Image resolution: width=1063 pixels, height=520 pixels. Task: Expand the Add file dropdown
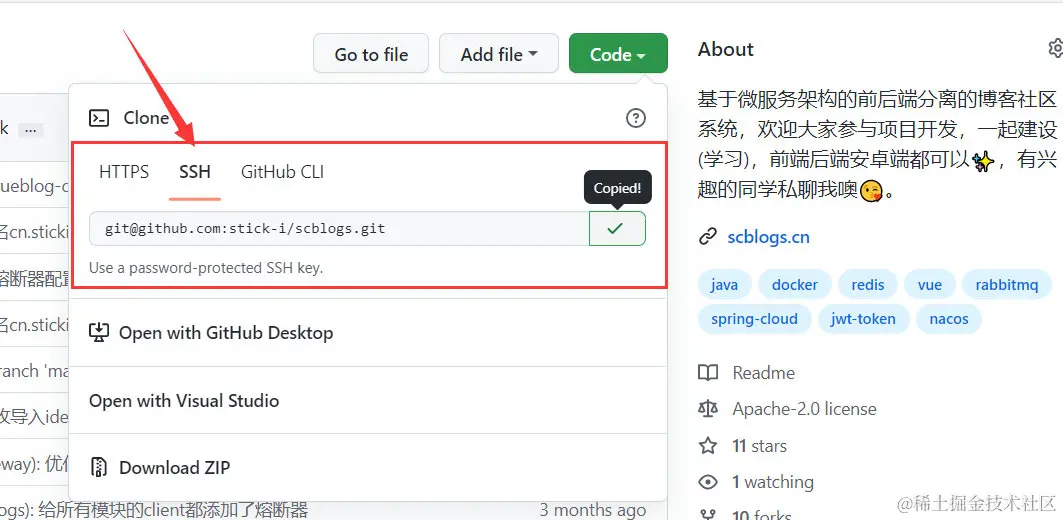tap(499, 54)
